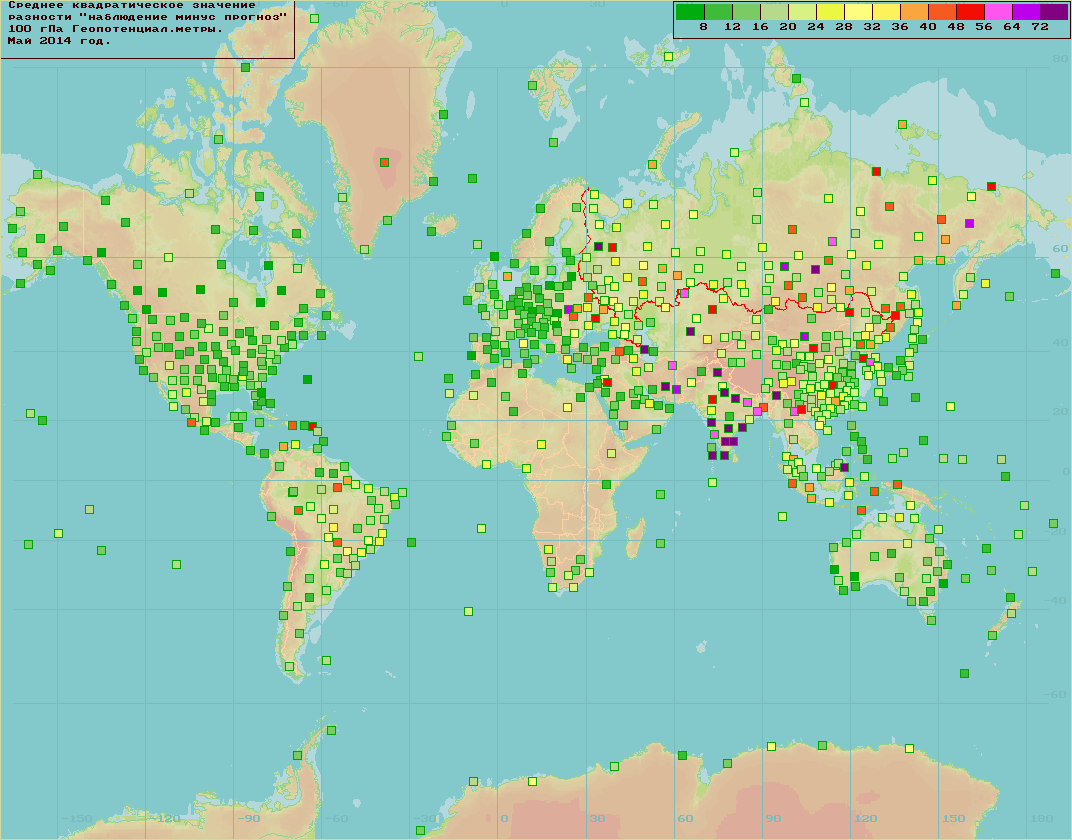
Task: Click longitude label -120 at the bottom edge
Action: pos(165,818)
